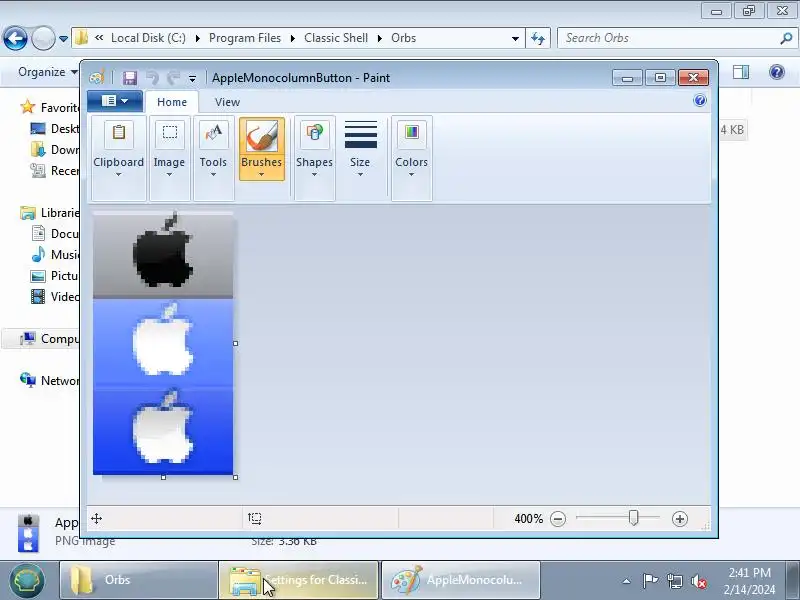800x600 pixels.
Task: Select Music library in navigation pane
Action: click(x=55, y=255)
